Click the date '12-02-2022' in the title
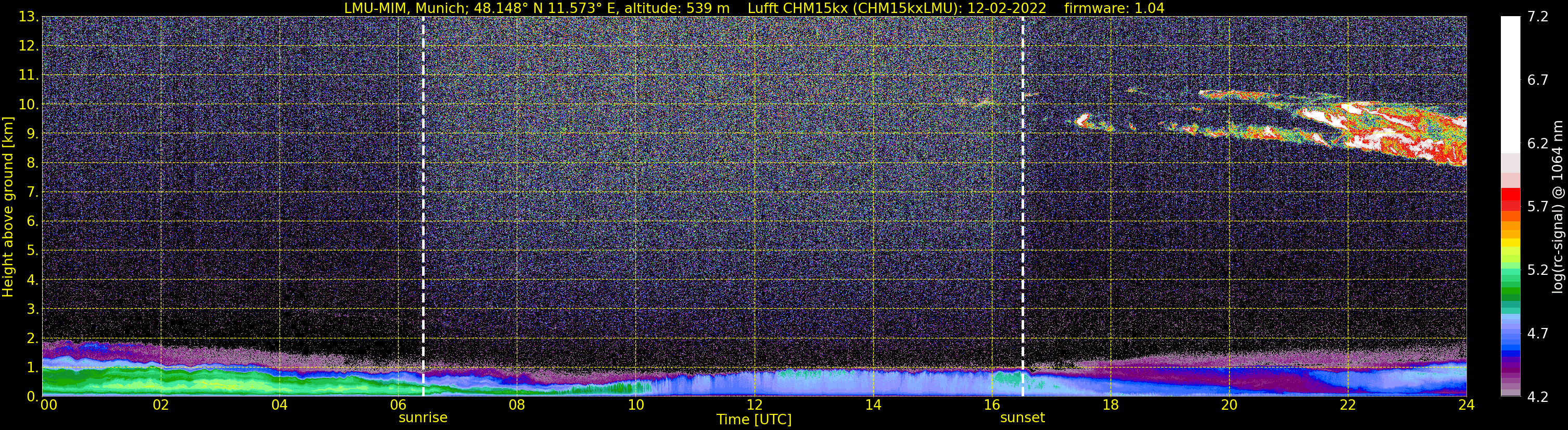Image resolution: width=1568 pixels, height=430 pixels. point(1007,8)
